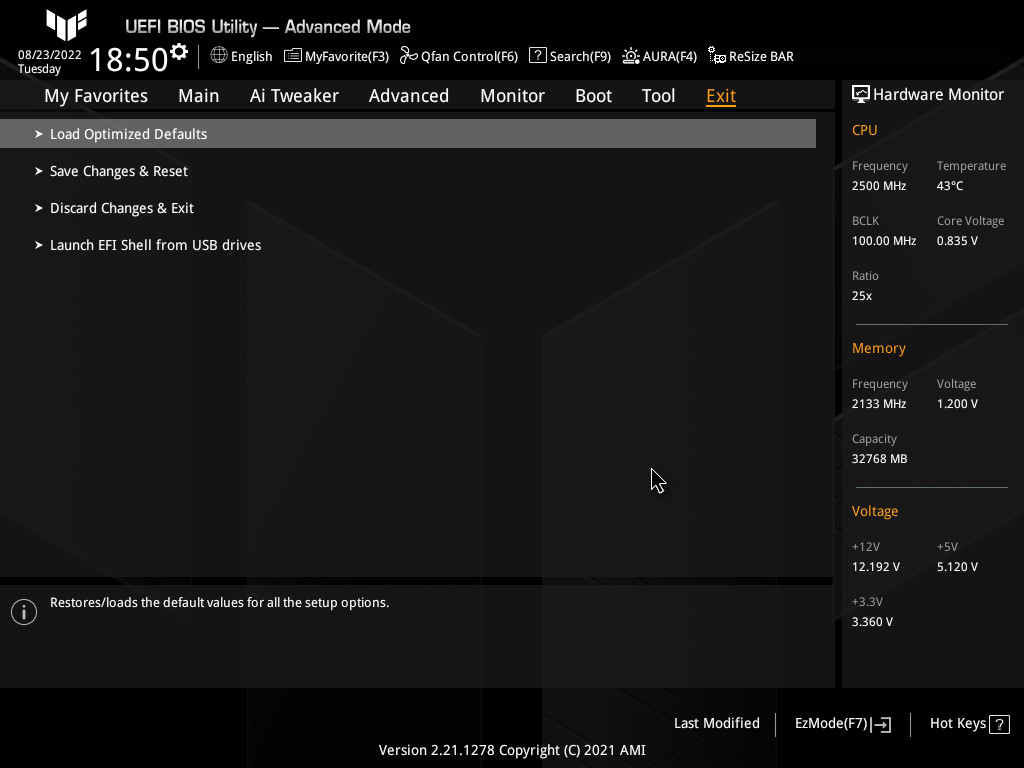Open clock settings via the gear icon
The height and width of the screenshot is (768, 1024).
point(177,49)
